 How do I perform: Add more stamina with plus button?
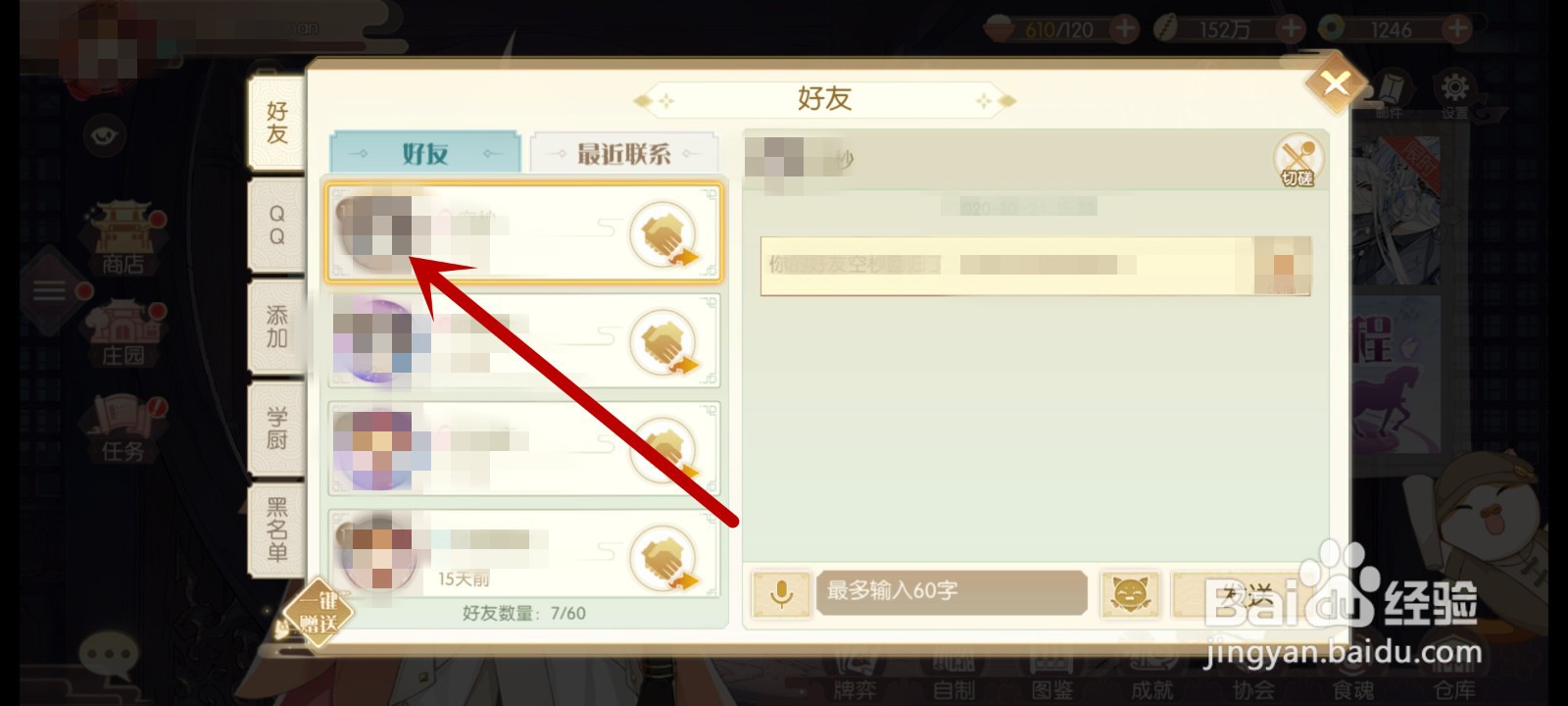coord(1125,29)
